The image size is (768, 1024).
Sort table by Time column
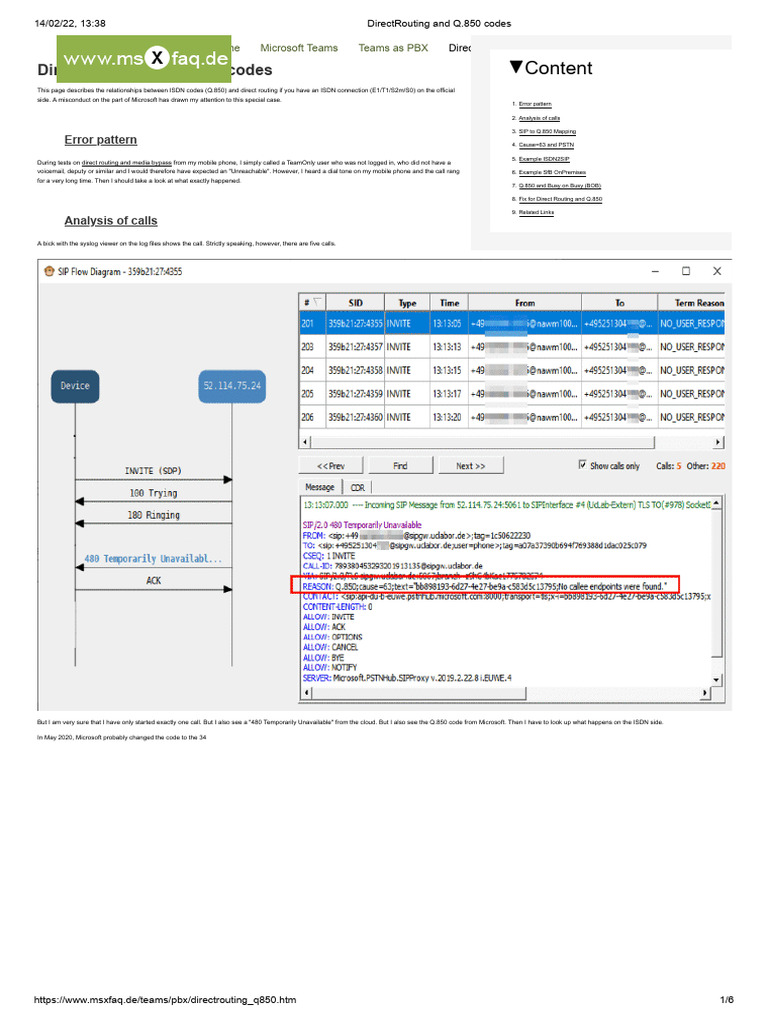[449, 303]
